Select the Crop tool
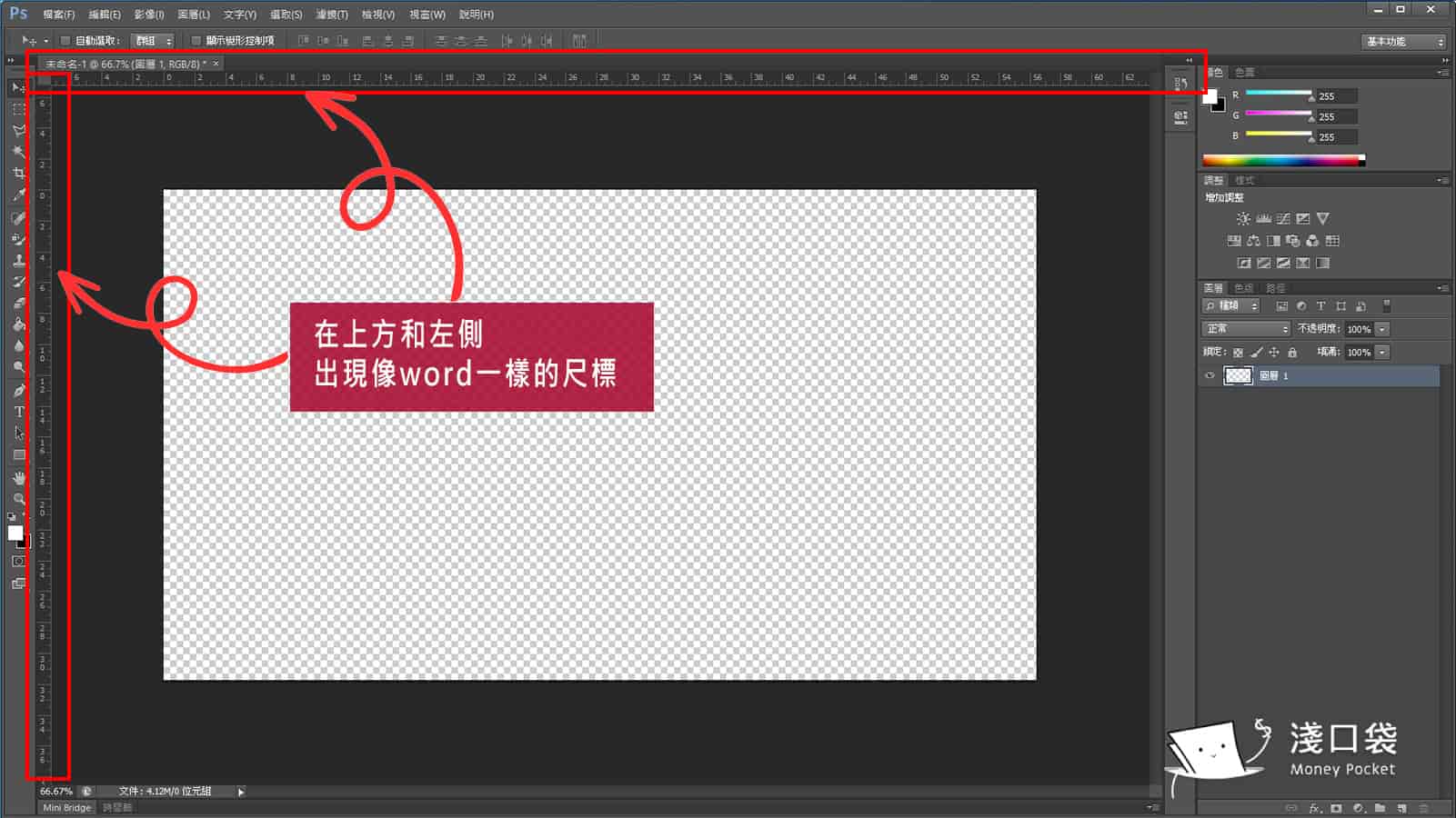 (18, 172)
